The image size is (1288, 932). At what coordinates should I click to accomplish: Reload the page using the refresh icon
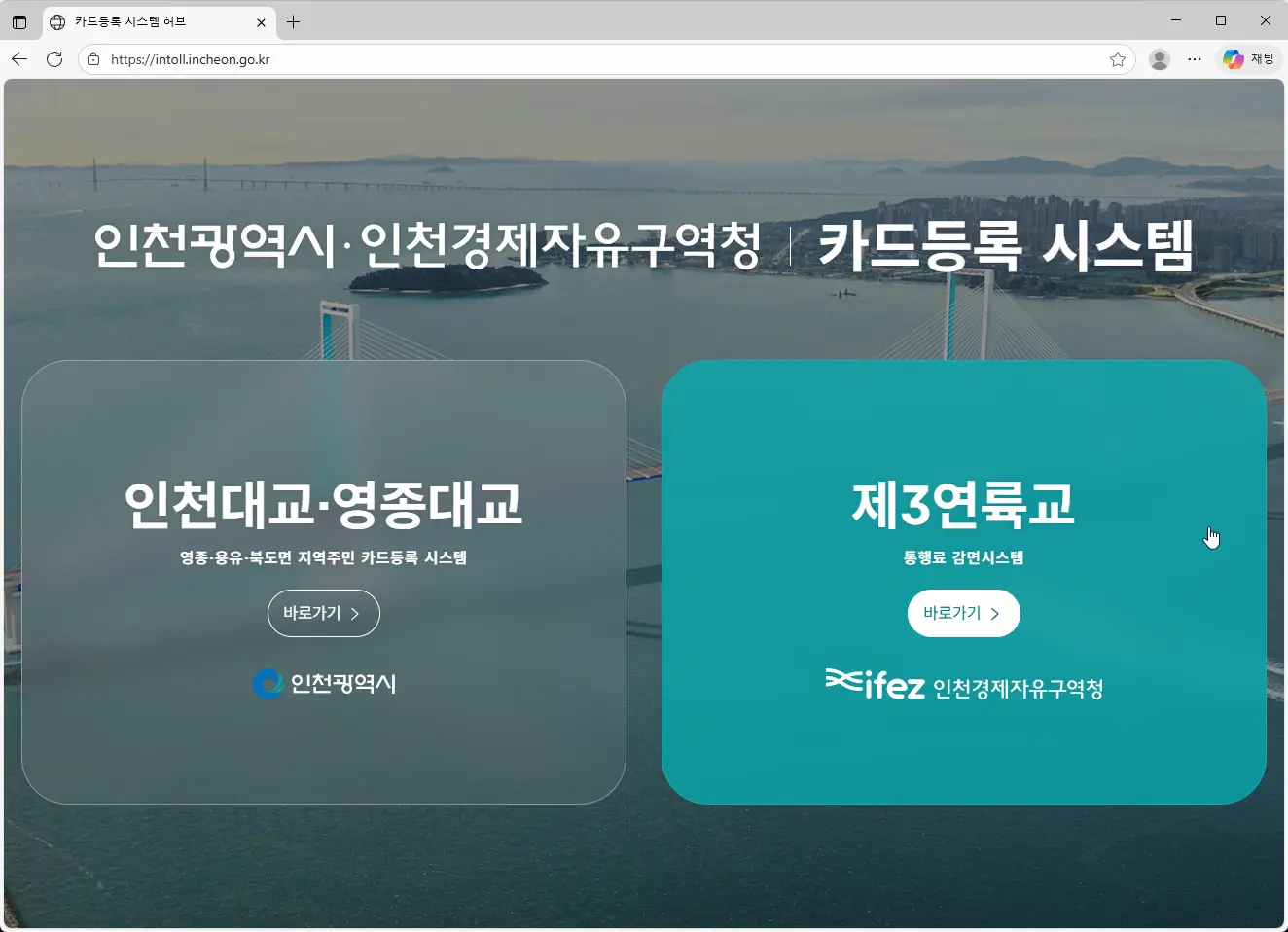click(54, 58)
